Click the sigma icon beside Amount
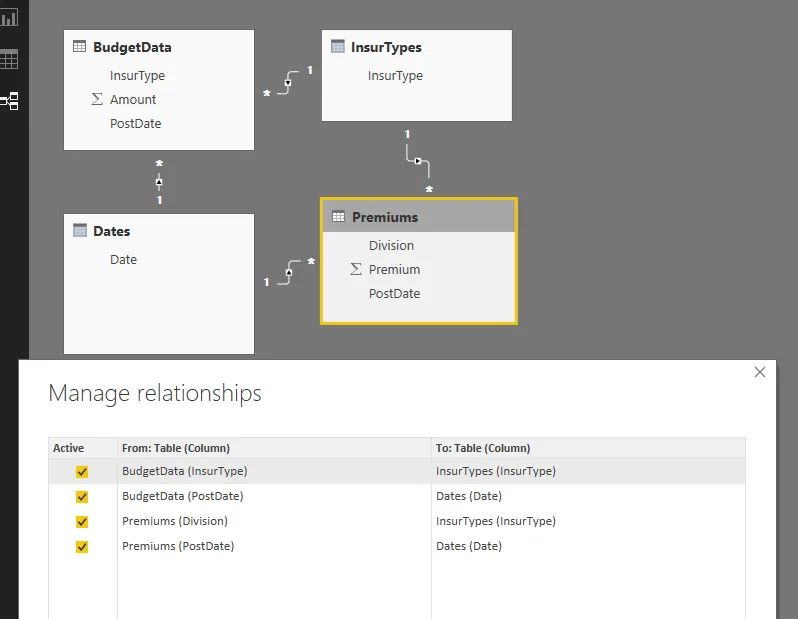Viewport: 798px width, 619px height. click(97, 99)
